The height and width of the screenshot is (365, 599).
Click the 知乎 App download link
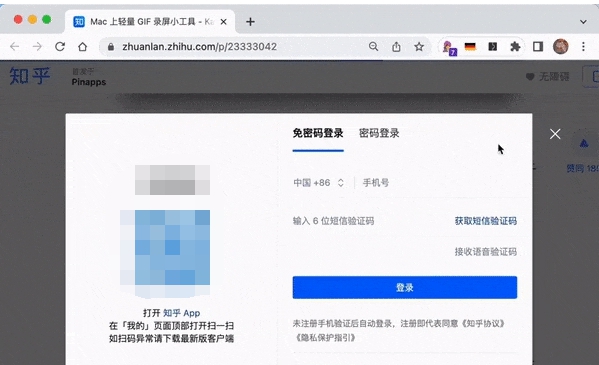[x=181, y=313]
